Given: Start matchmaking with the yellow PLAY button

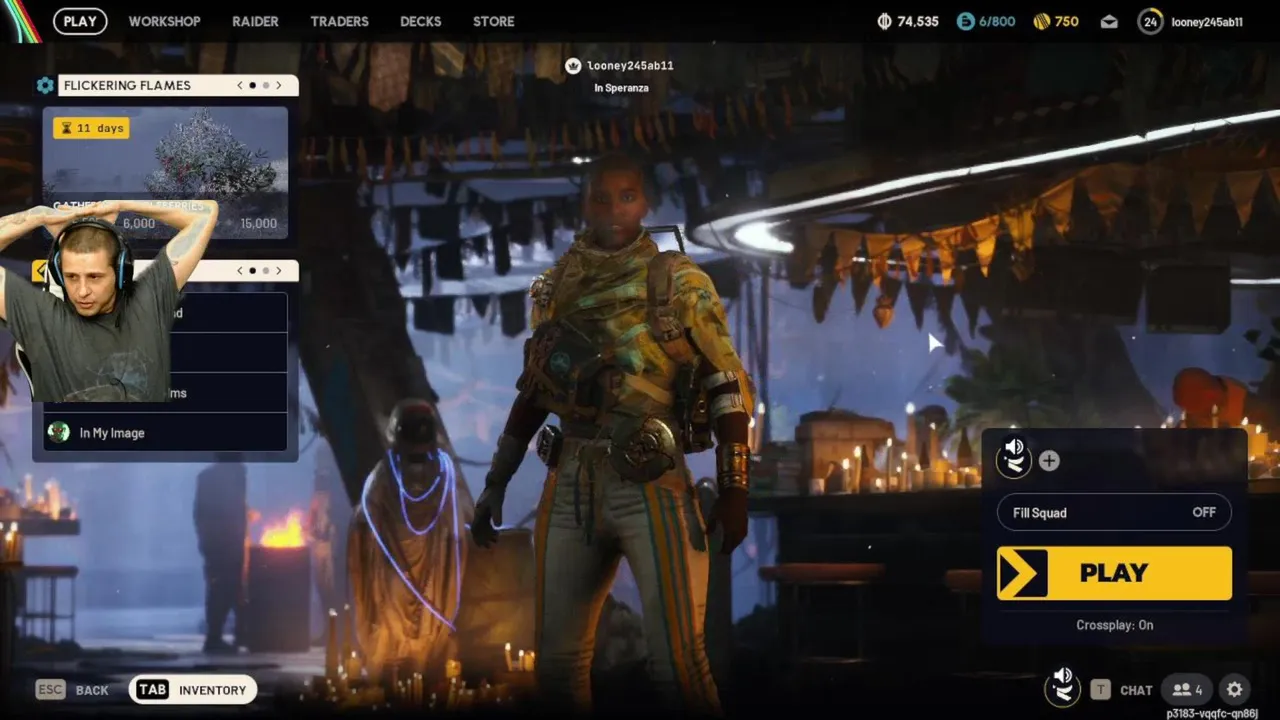Looking at the screenshot, I should click(x=1114, y=573).
